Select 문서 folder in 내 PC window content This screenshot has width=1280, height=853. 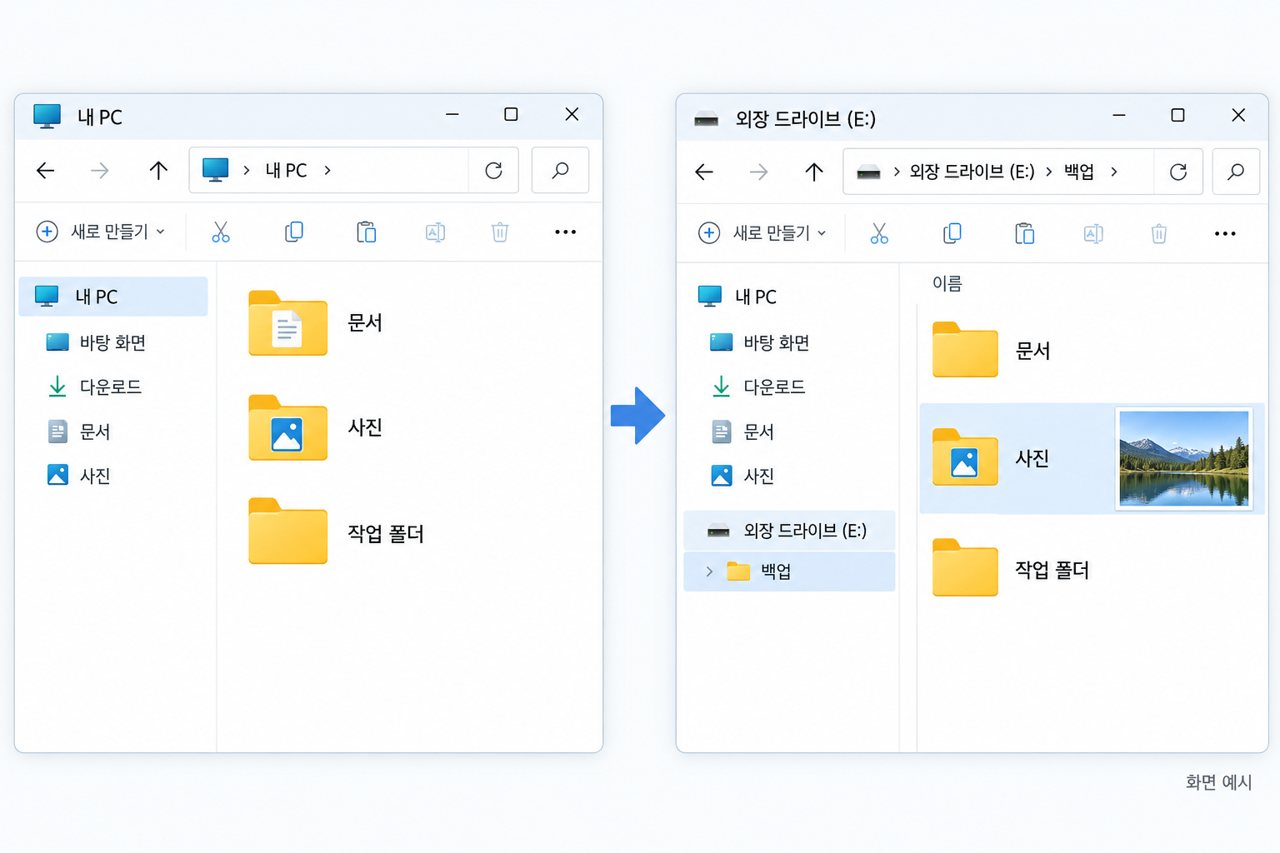(x=316, y=323)
